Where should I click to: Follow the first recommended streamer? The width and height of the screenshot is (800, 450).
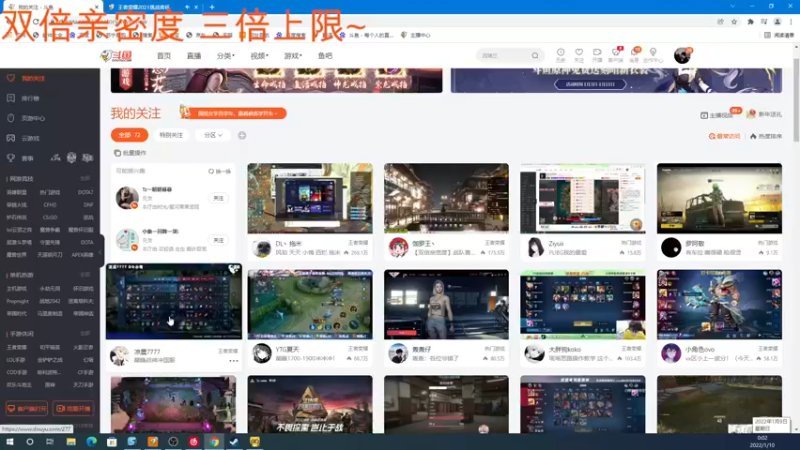(218, 198)
